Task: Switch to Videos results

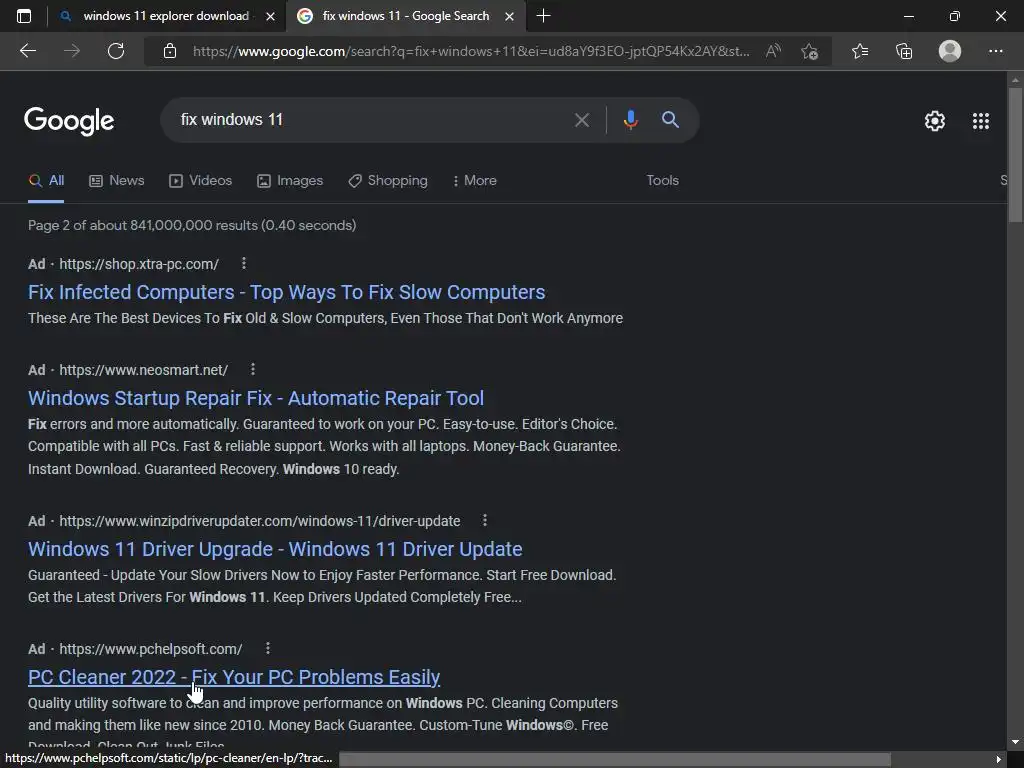Action: (x=200, y=180)
